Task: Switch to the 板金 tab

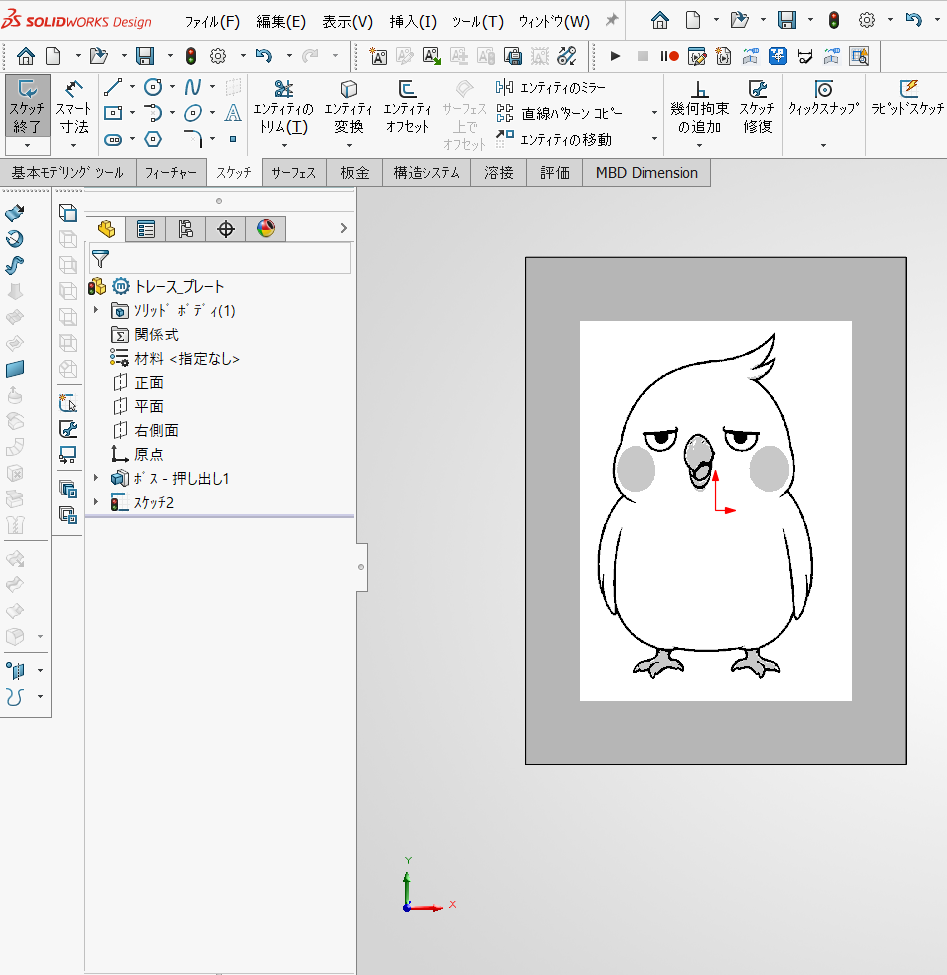Action: [355, 172]
